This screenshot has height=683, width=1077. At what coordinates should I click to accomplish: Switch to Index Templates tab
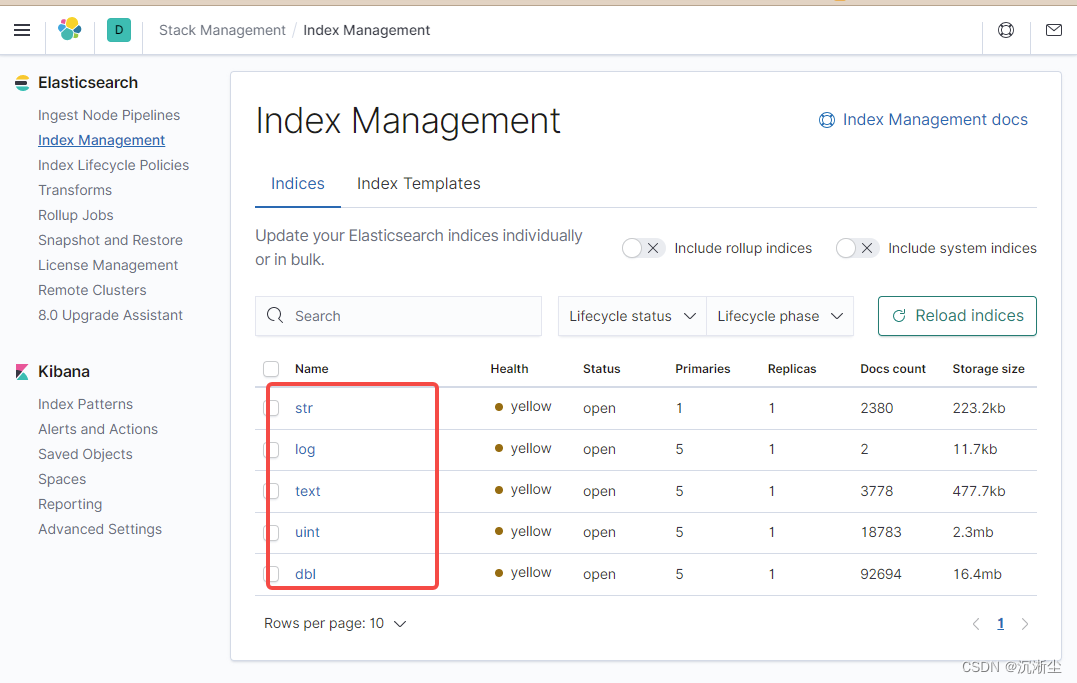(x=418, y=183)
